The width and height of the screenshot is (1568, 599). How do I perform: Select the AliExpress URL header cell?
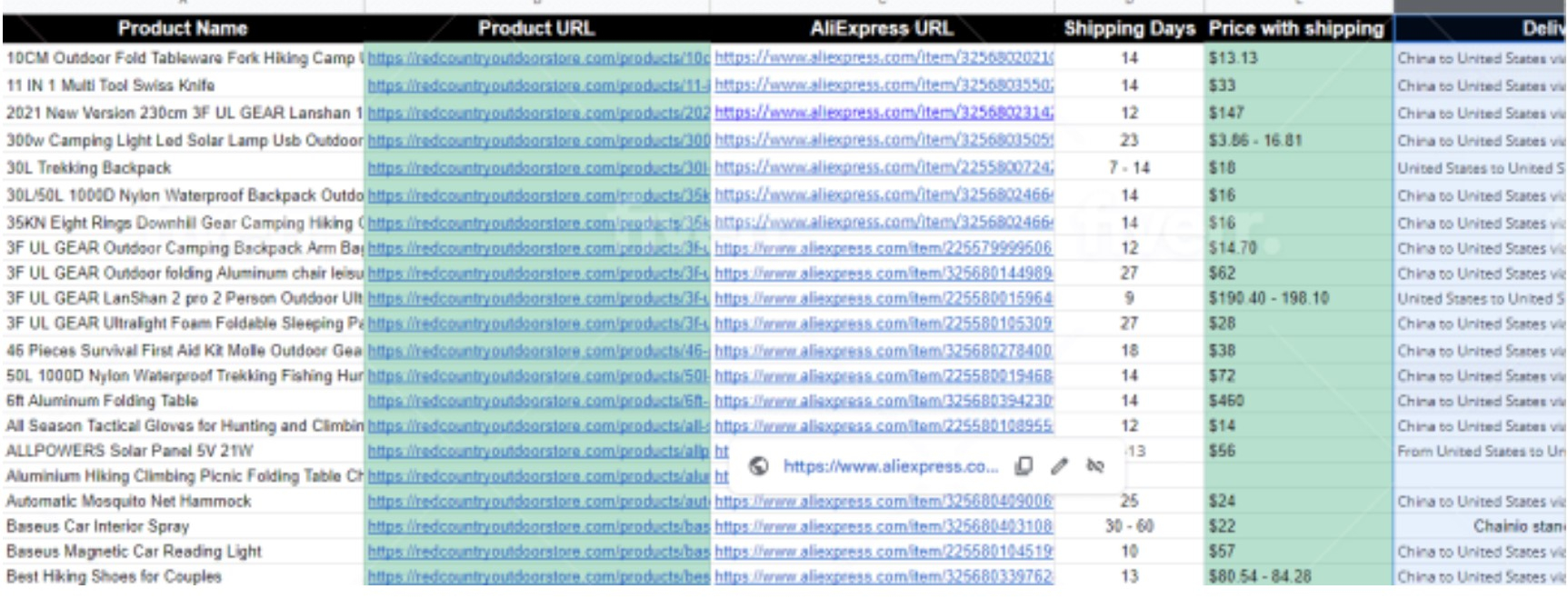click(881, 29)
